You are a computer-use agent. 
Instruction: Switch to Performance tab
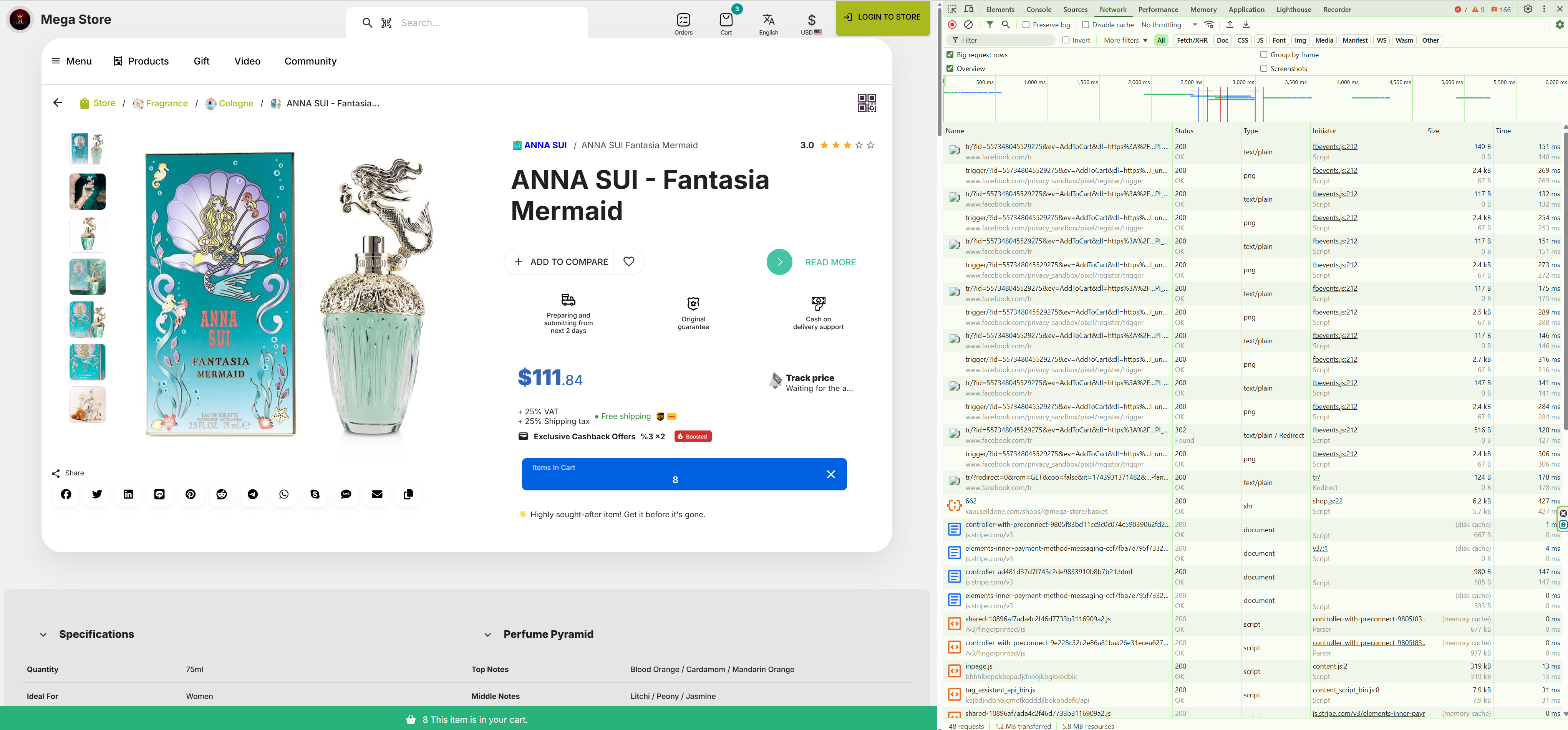pyautogui.click(x=1158, y=9)
